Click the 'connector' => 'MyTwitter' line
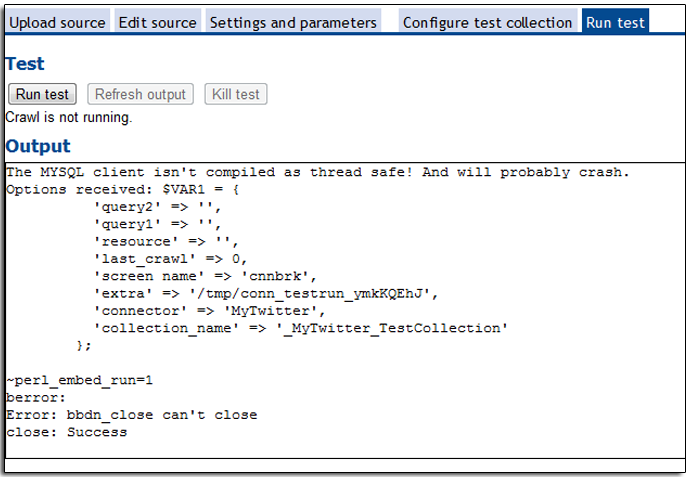The image size is (690, 477). pos(209,311)
